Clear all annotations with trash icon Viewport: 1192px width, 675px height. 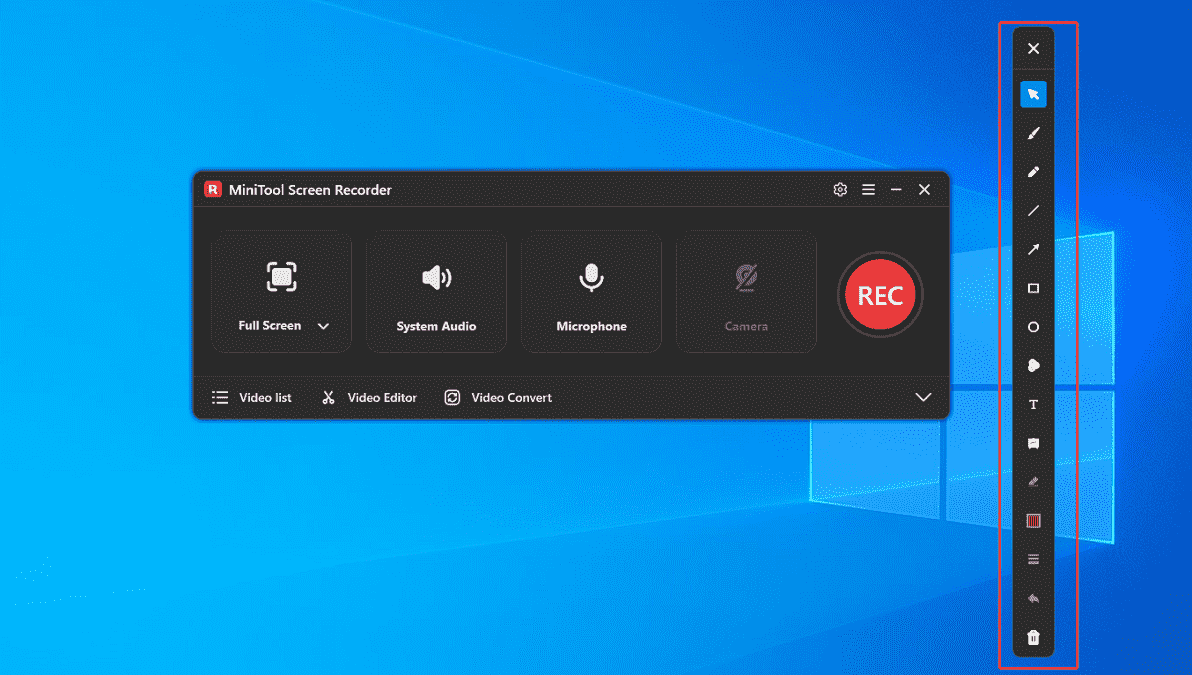1033,636
